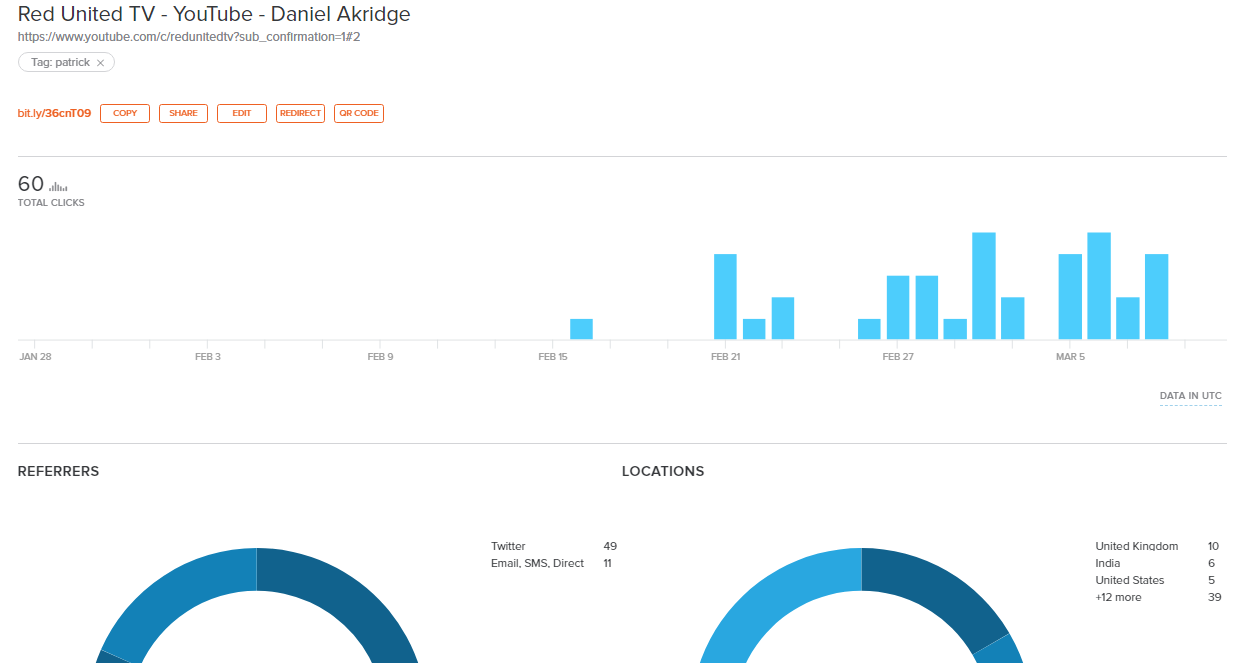Viewport: 1250px width, 663px height.
Task: Click the REDIRECT button
Action: coord(300,113)
